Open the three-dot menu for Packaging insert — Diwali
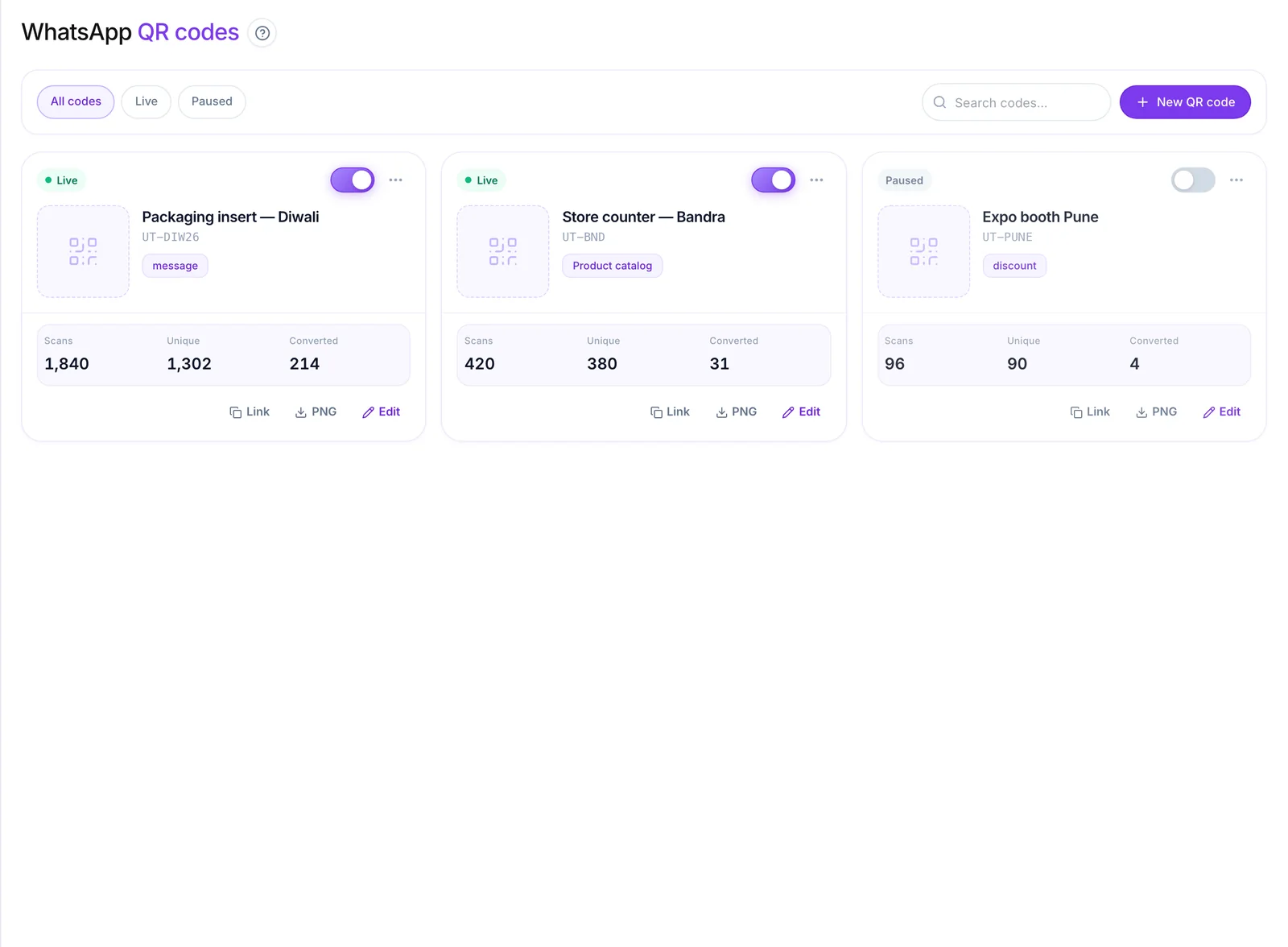Viewport: 1288px width, 947px height. coord(395,180)
